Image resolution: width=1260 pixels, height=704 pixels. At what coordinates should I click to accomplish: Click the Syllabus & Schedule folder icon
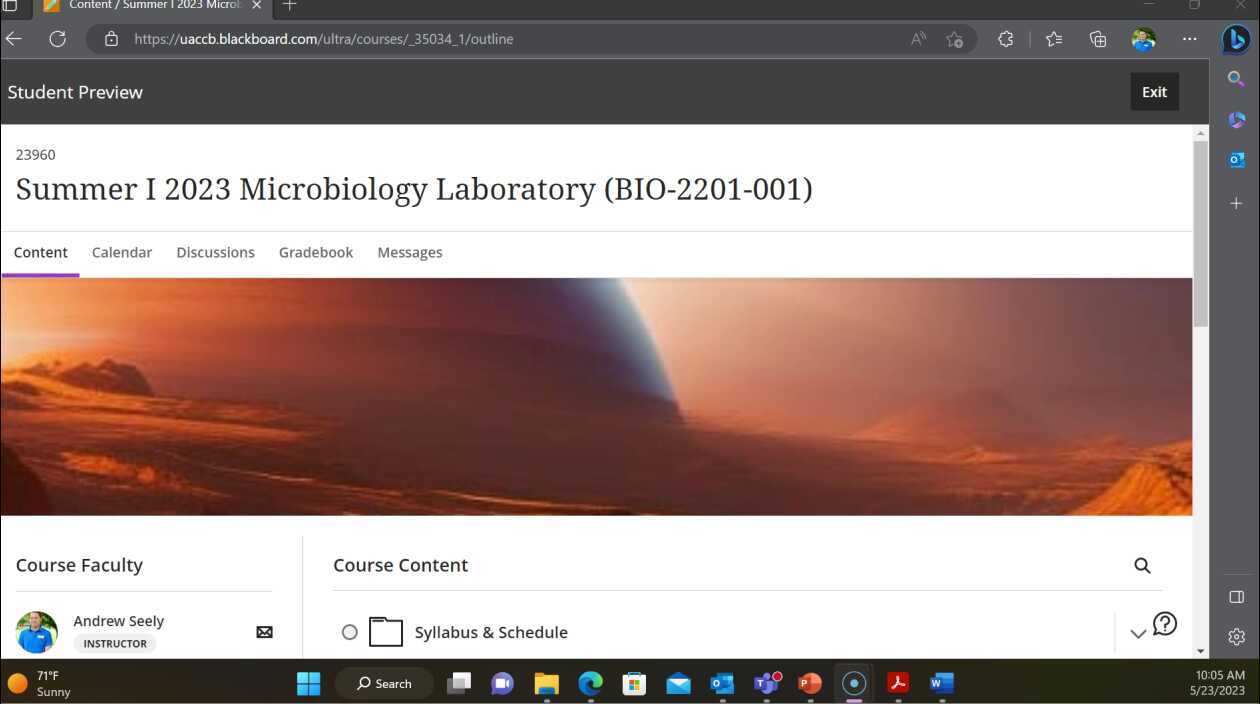[x=385, y=631]
